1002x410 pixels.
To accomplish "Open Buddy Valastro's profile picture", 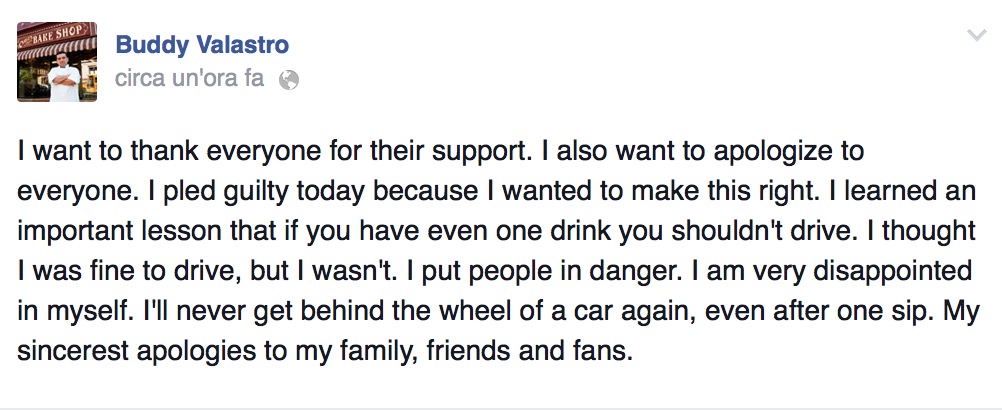I will tap(56, 61).
